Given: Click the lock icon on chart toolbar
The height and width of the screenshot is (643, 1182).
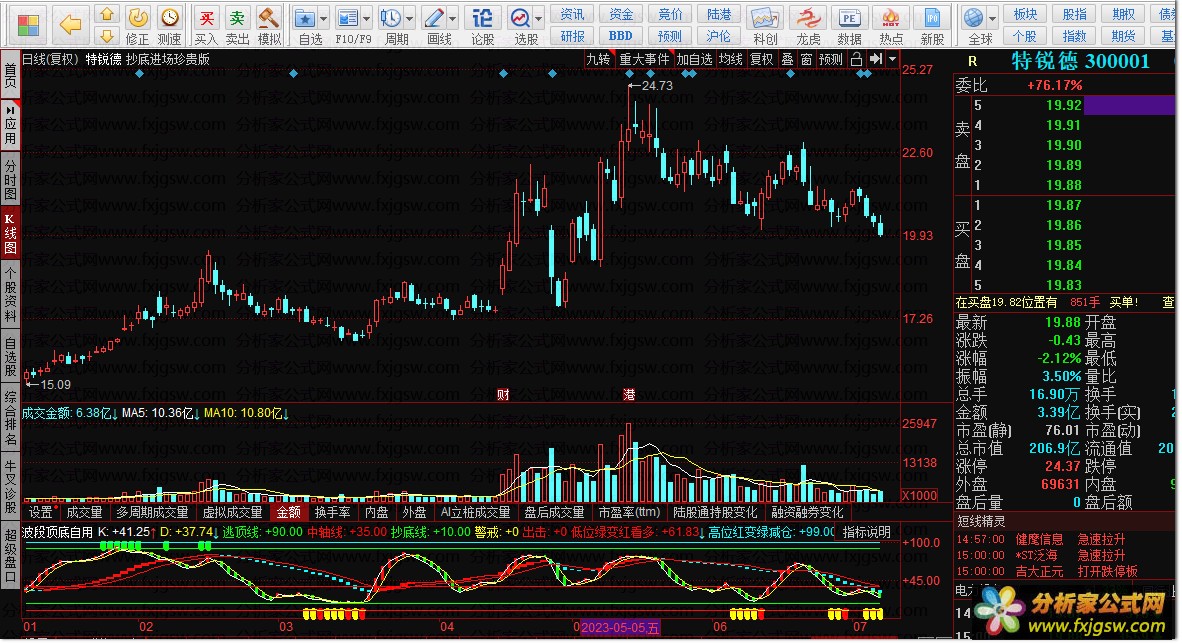Looking at the screenshot, I should pyautogui.click(x=856, y=60).
